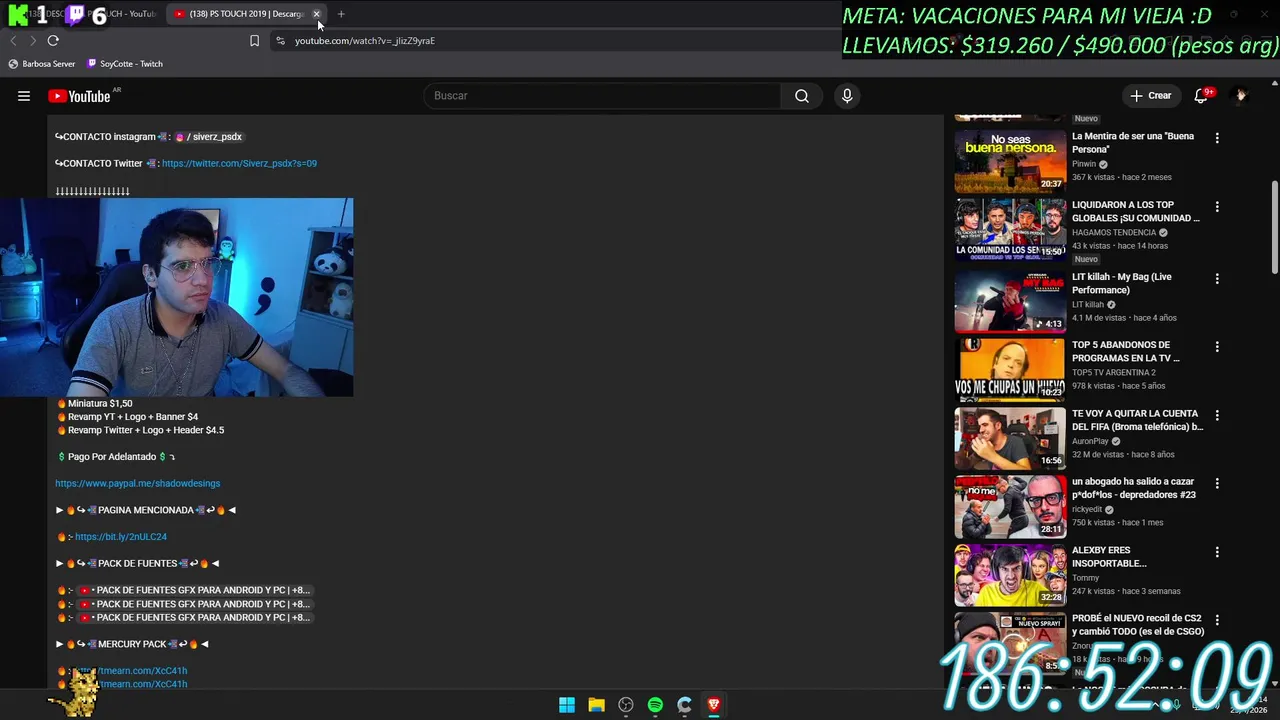Image resolution: width=1280 pixels, height=720 pixels.
Task: Start voice search with the microphone icon
Action: [x=847, y=96]
